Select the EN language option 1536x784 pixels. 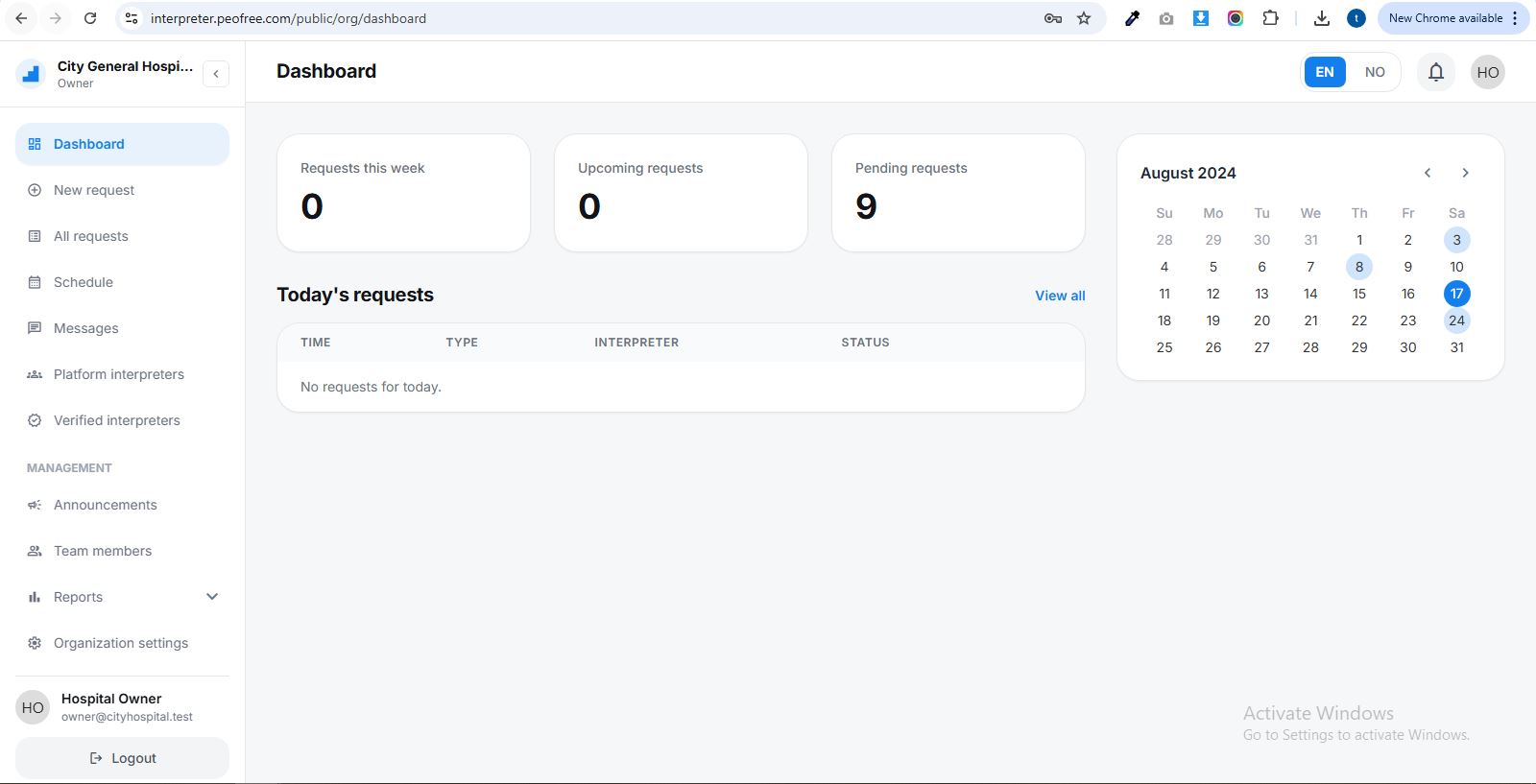1324,72
